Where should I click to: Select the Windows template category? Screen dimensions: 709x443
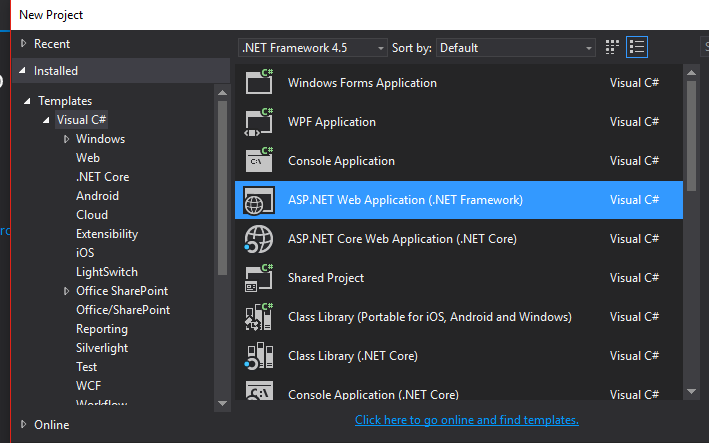point(100,139)
